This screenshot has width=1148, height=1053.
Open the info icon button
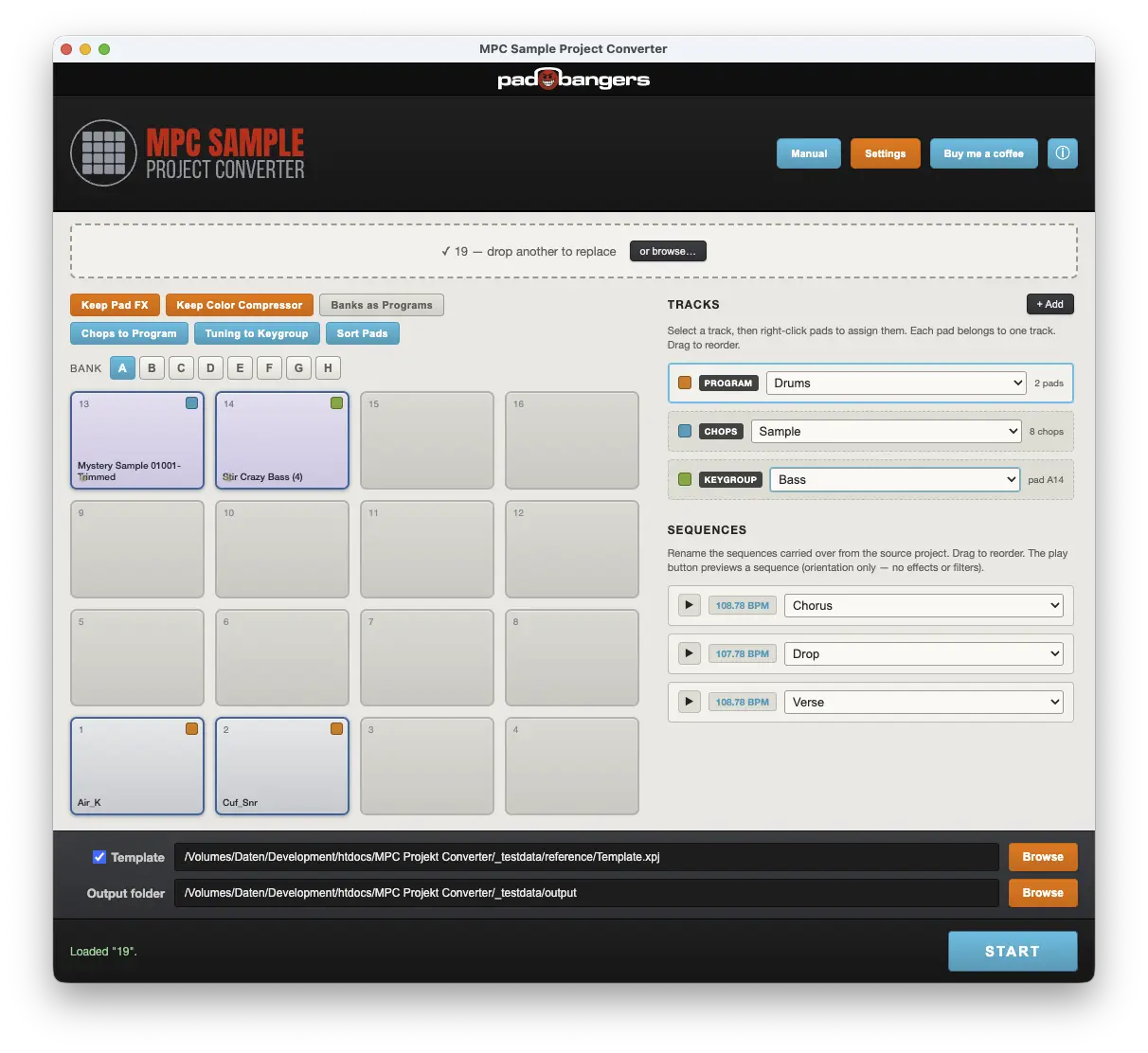click(x=1063, y=153)
